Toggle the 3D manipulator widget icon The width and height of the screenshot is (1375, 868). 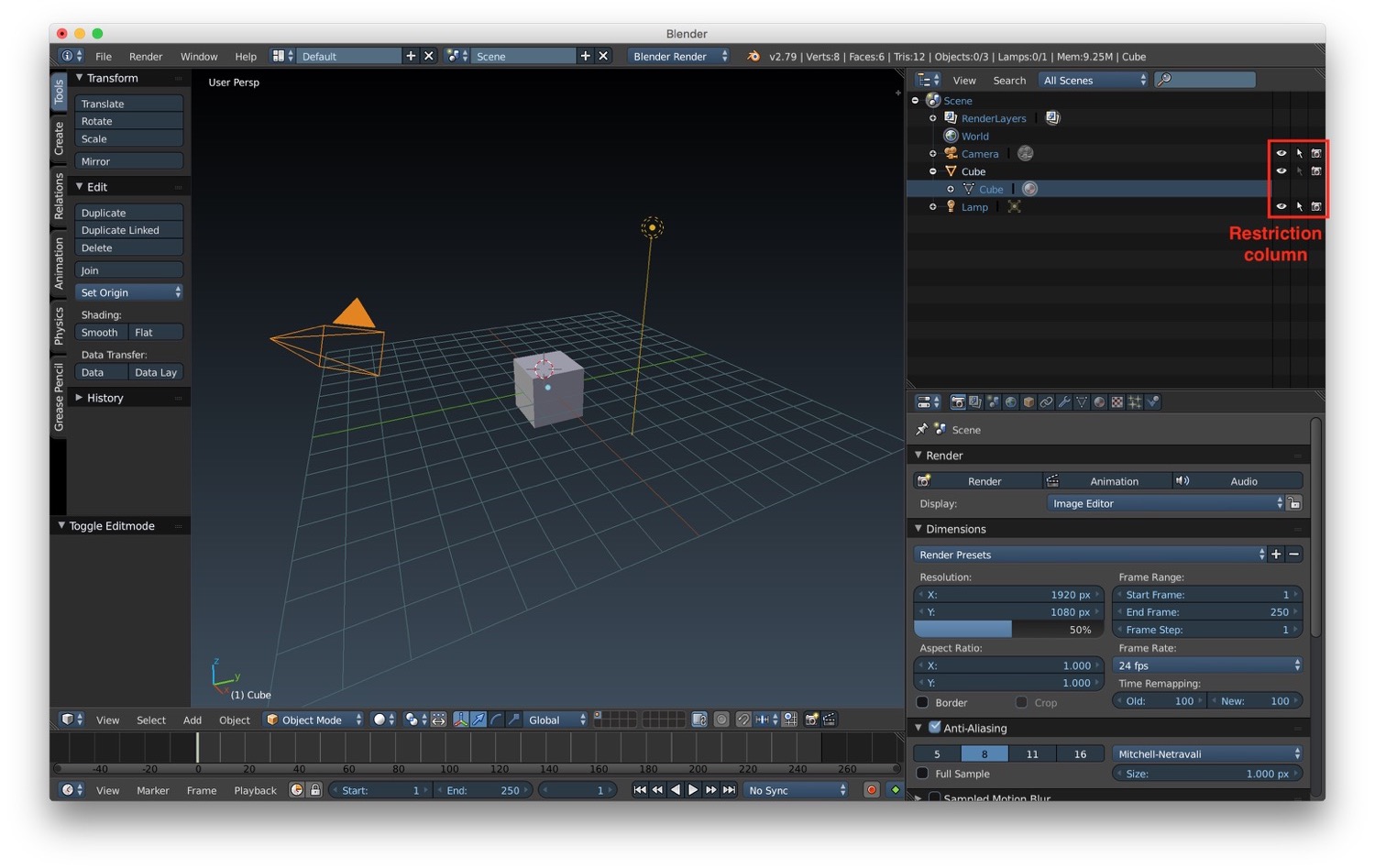(461, 720)
